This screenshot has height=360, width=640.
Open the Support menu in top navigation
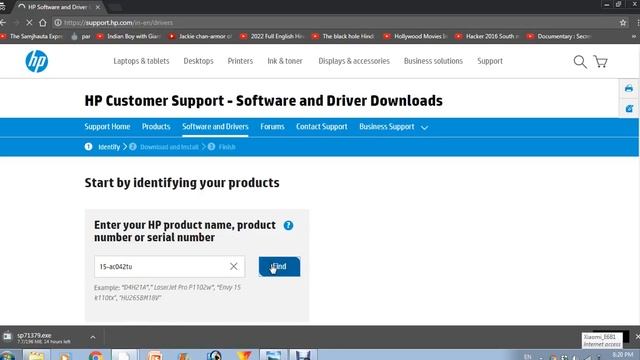(x=490, y=61)
